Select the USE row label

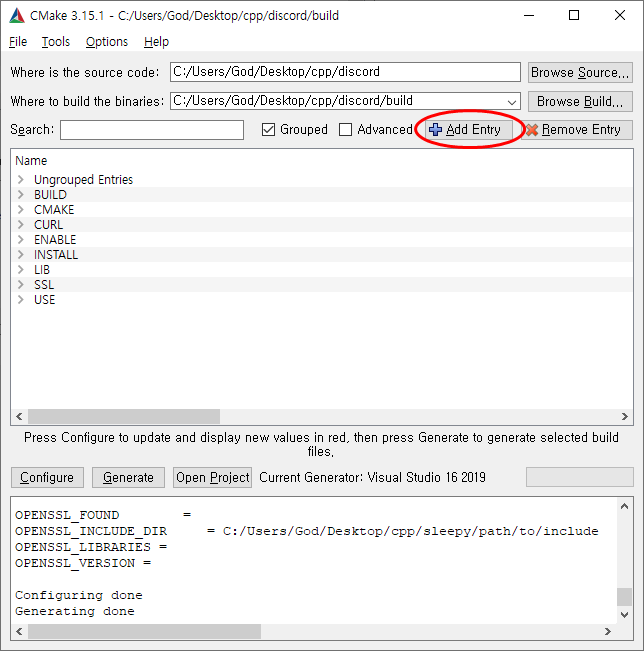[x=44, y=299]
